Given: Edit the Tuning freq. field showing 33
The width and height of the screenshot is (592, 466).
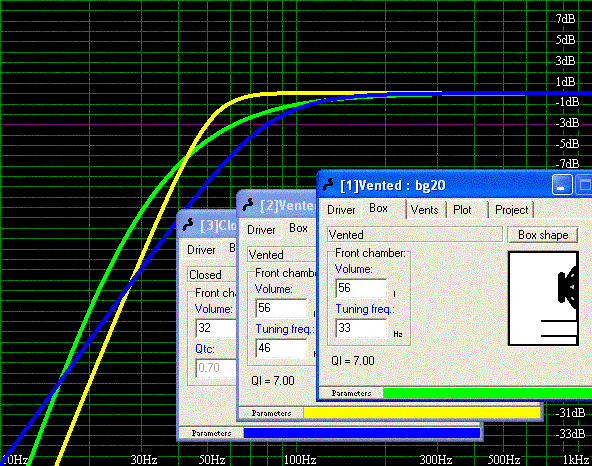Looking at the screenshot, I should click(x=361, y=328).
